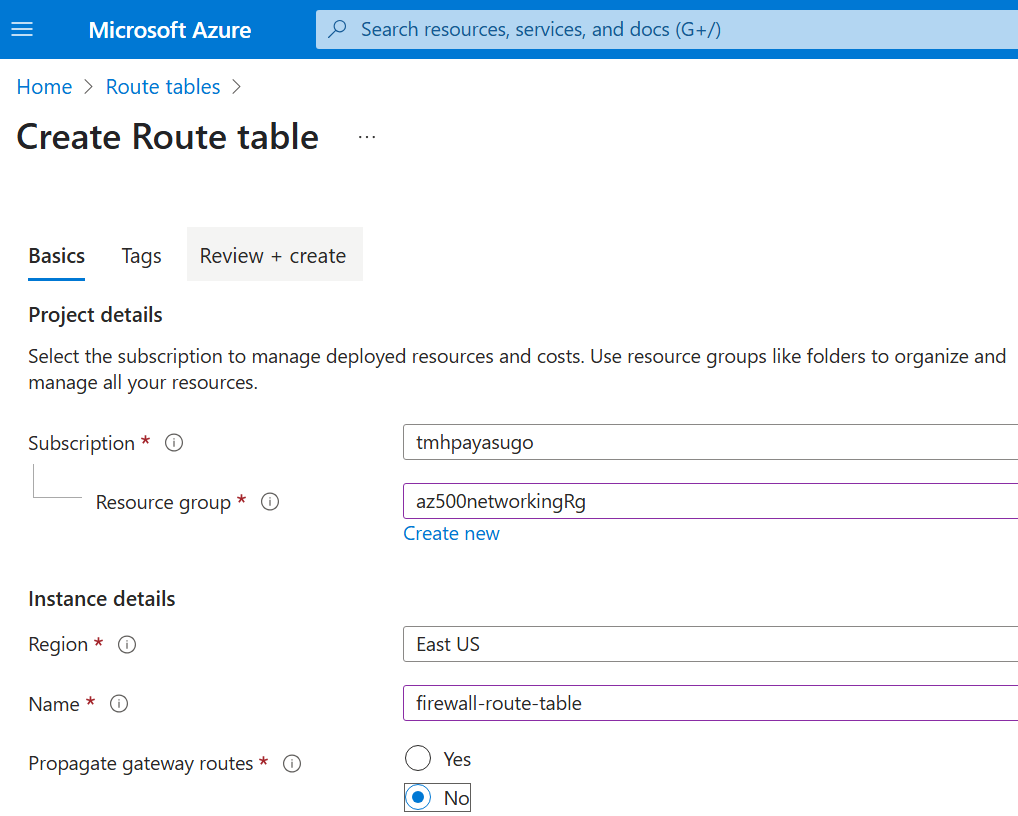Open the Resource group dropdown
This screenshot has width=1018, height=816.
coord(710,501)
